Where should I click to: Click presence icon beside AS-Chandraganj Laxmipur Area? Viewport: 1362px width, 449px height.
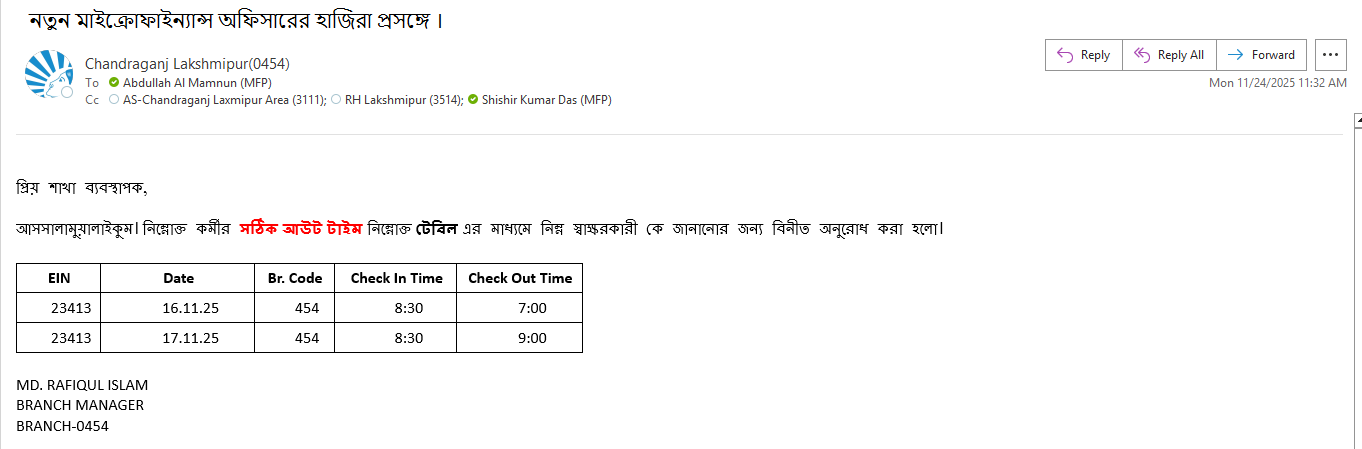click(114, 100)
